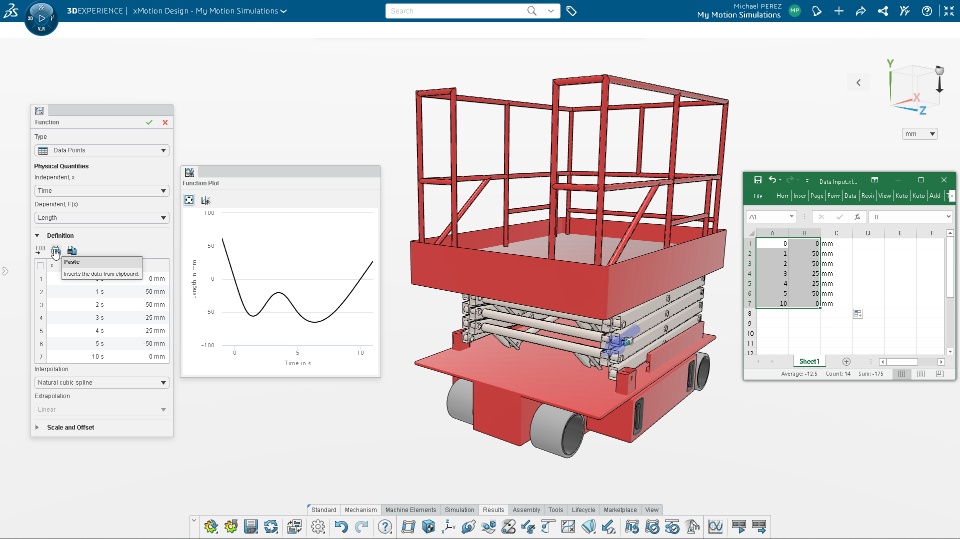Cancel Function dialog with red X
The width and height of the screenshot is (960, 539).
point(165,122)
